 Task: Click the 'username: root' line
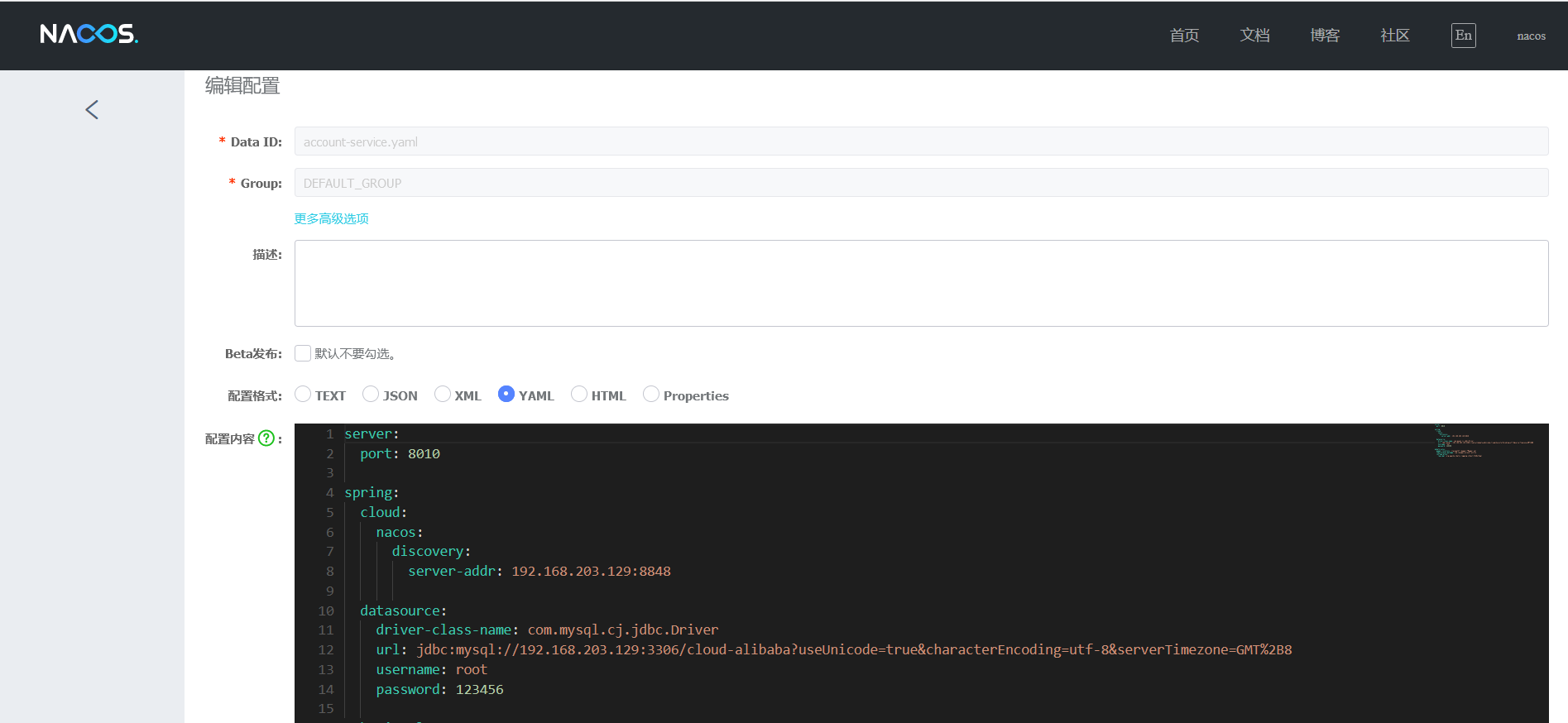[x=432, y=669]
